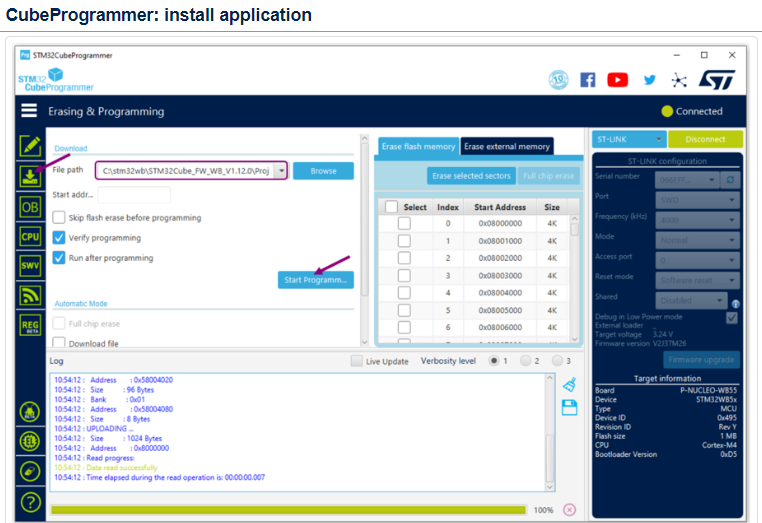
Task: Toggle Debug in Low Power mode checkbox
Action: tap(732, 318)
